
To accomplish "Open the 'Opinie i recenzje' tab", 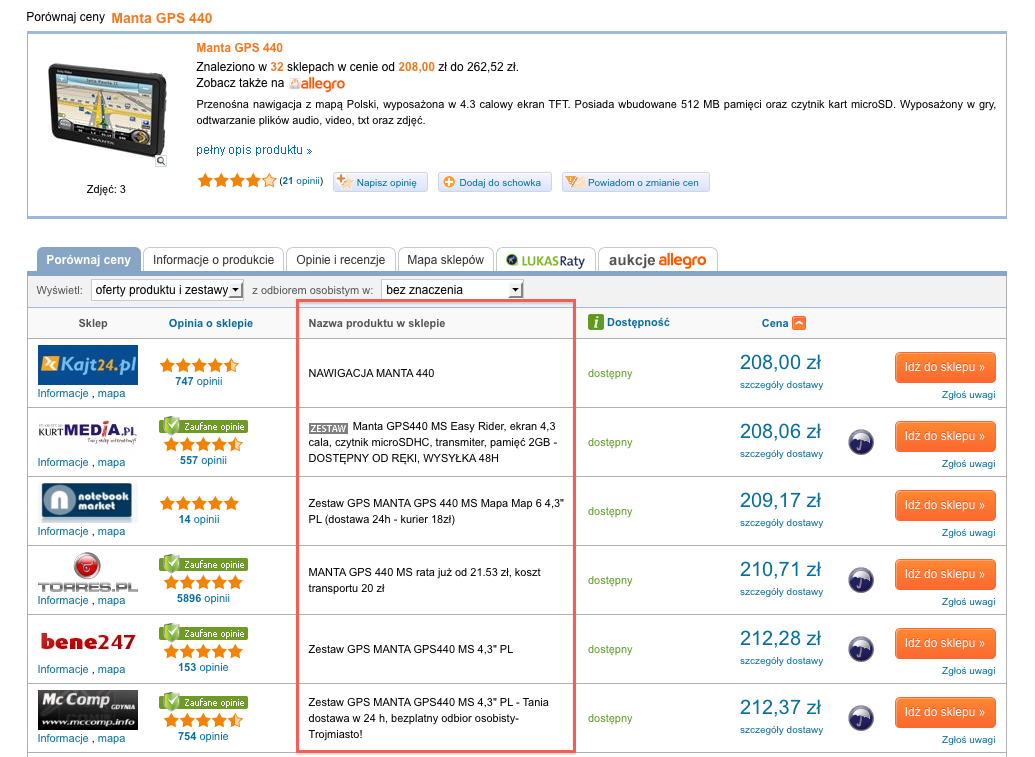I will pos(340,260).
